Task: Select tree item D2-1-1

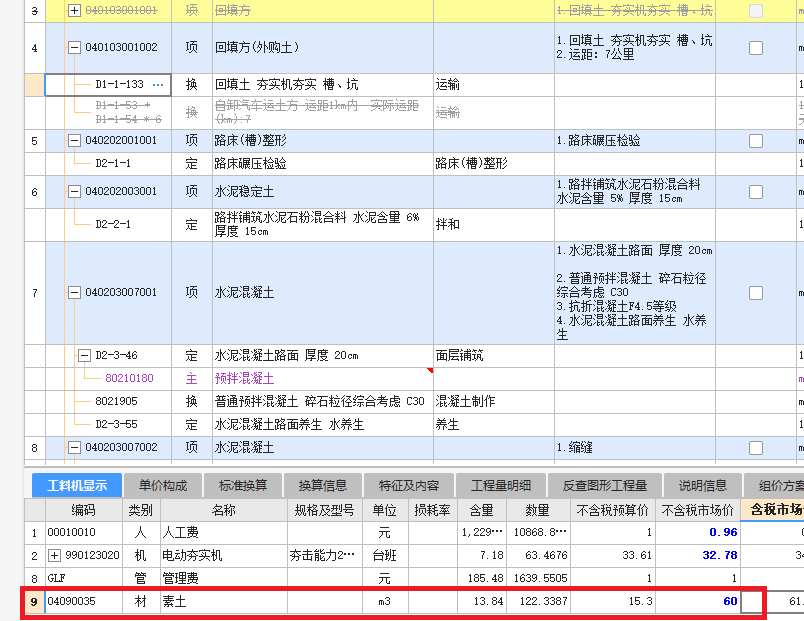Action: [x=113, y=164]
